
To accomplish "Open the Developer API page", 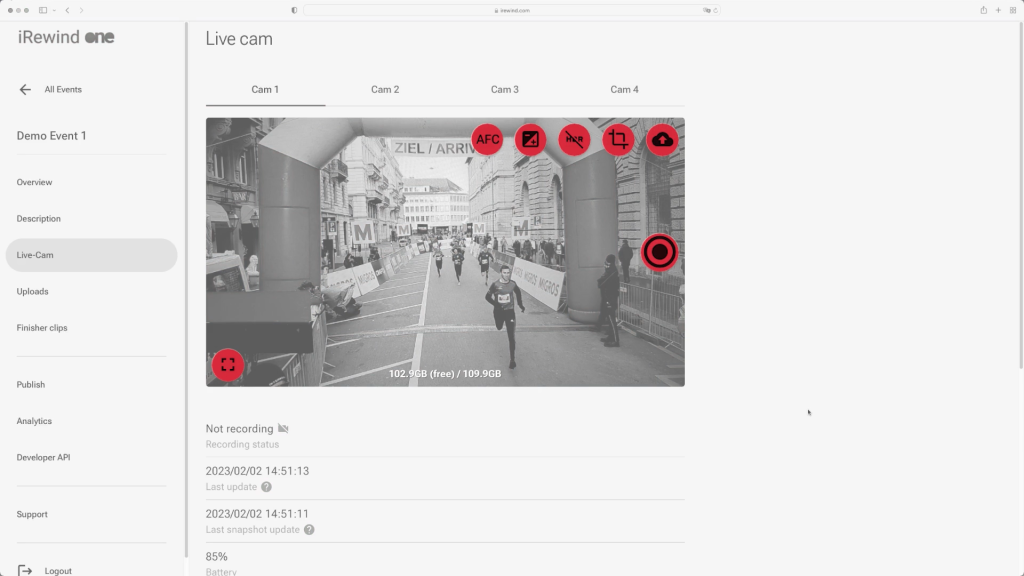I will 43,457.
